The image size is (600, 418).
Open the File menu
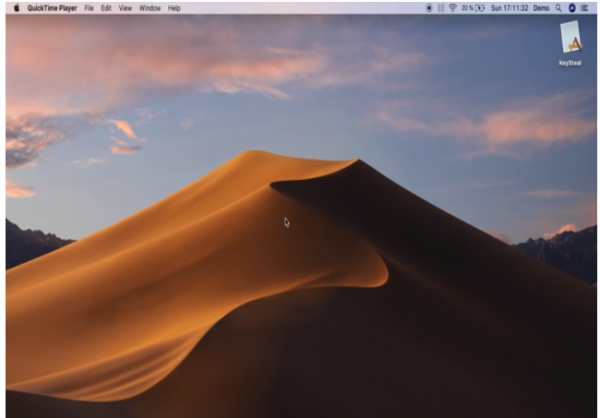89,8
